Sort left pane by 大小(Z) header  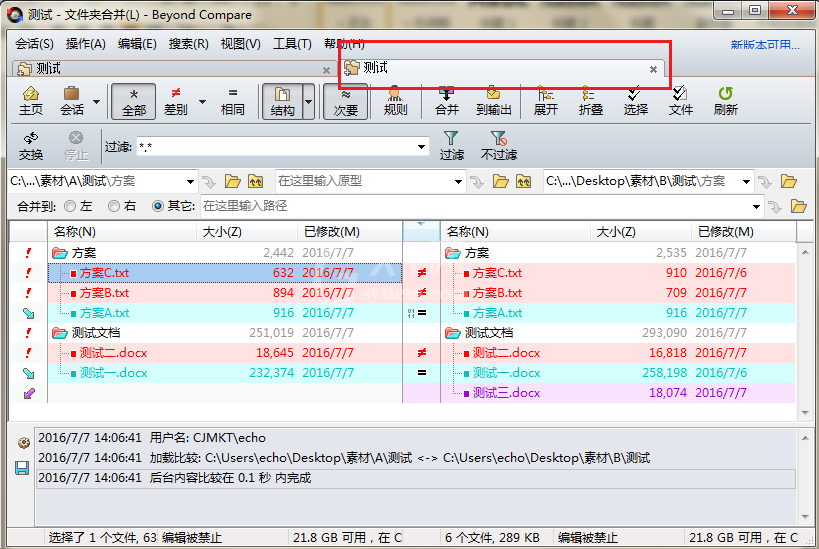click(247, 231)
